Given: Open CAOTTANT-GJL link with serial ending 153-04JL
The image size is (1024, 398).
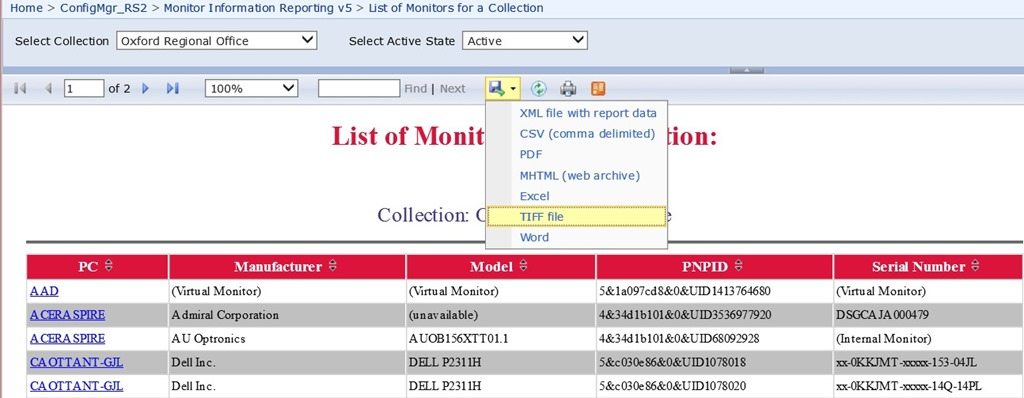Looking at the screenshot, I should click(x=76, y=362).
